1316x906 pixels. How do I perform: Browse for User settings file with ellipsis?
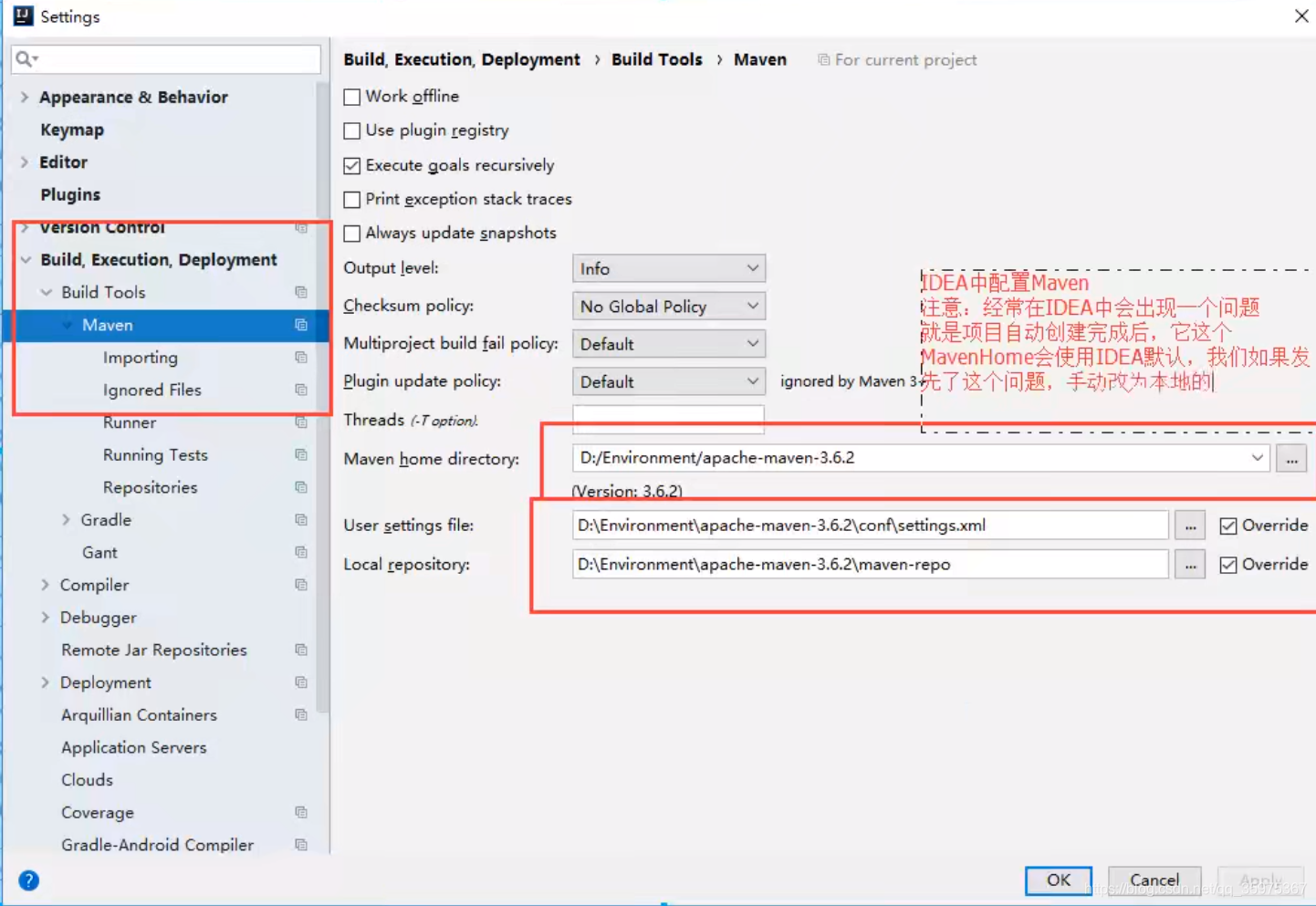pyautogui.click(x=1190, y=526)
